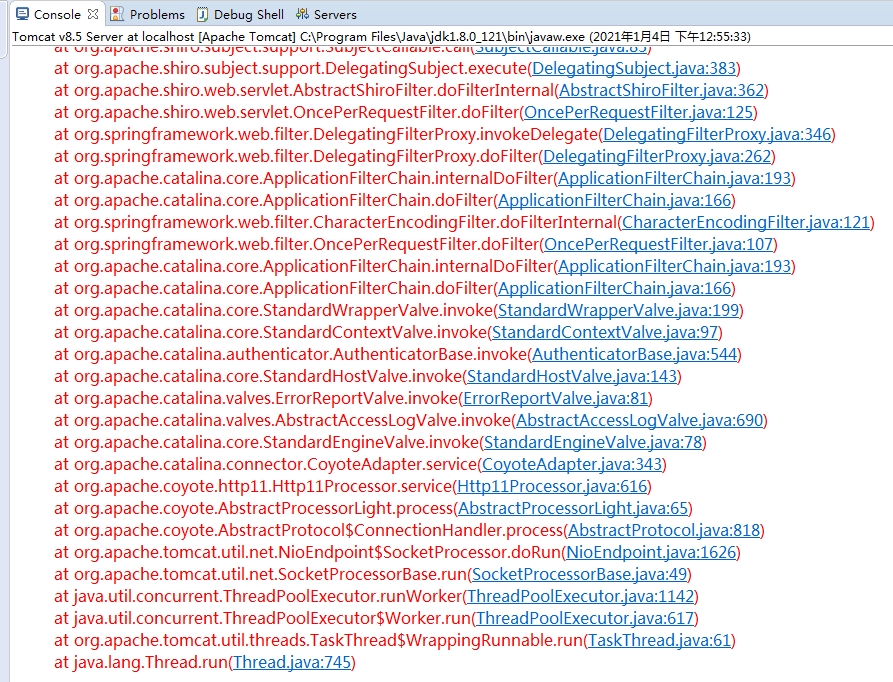Jump to AbstractProtocol.java:818
This screenshot has height=682, width=893.
pyautogui.click(x=664, y=531)
